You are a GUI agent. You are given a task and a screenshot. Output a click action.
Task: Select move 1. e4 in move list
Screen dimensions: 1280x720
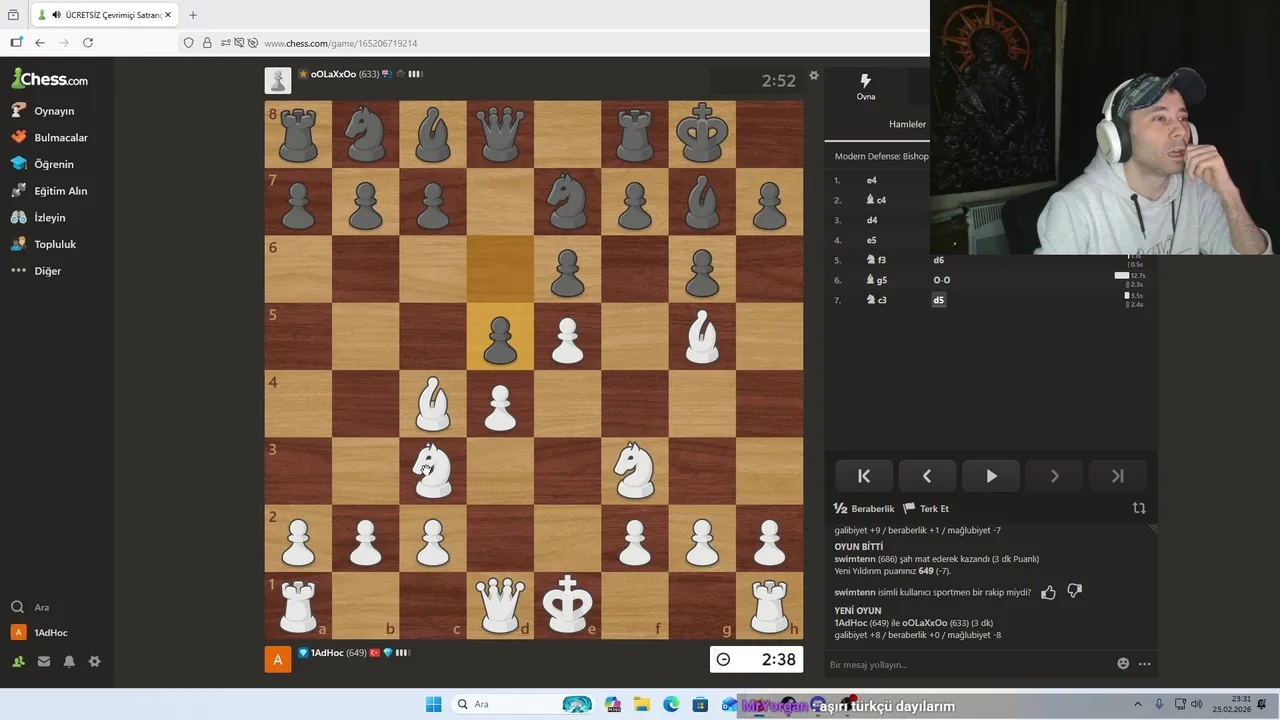[872, 180]
